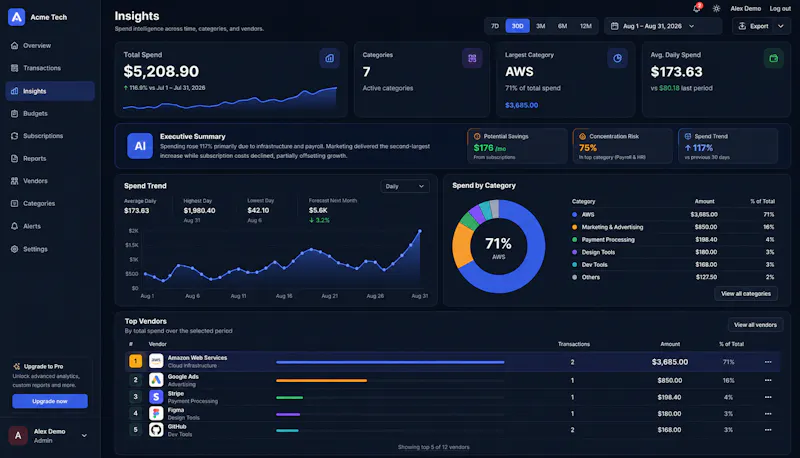Click the Log out link

tap(780, 9)
